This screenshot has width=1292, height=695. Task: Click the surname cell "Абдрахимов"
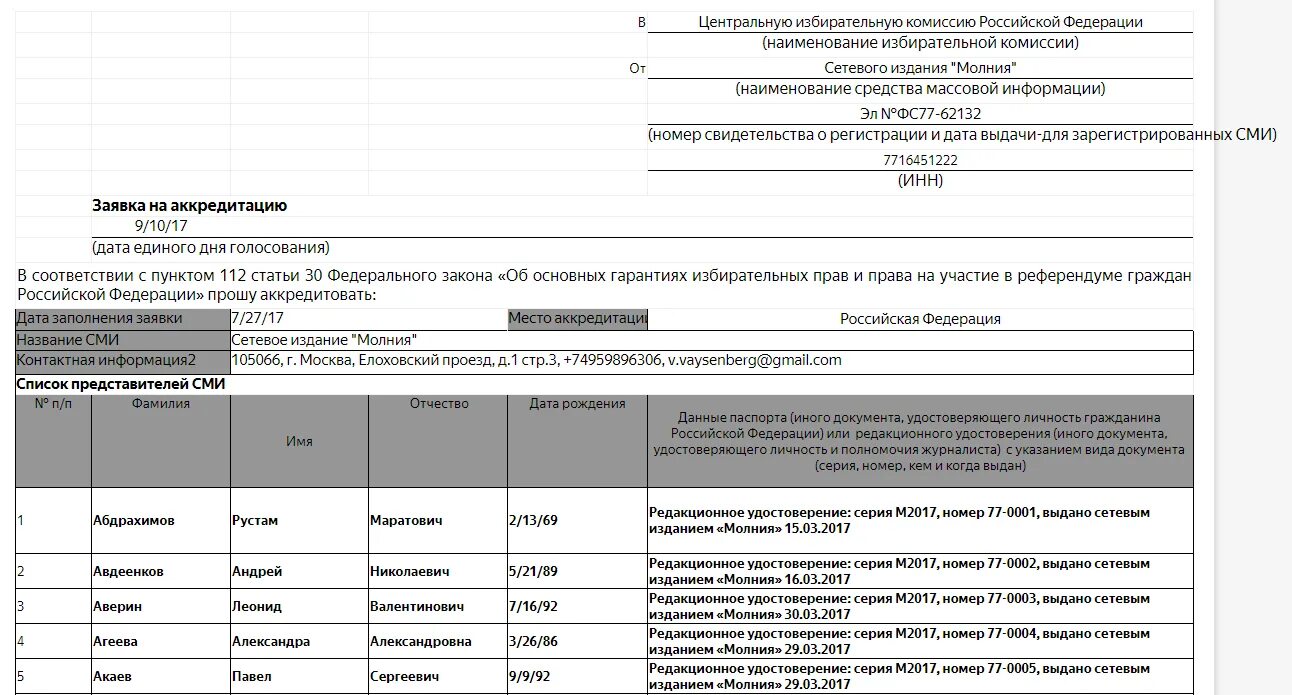tap(161, 520)
